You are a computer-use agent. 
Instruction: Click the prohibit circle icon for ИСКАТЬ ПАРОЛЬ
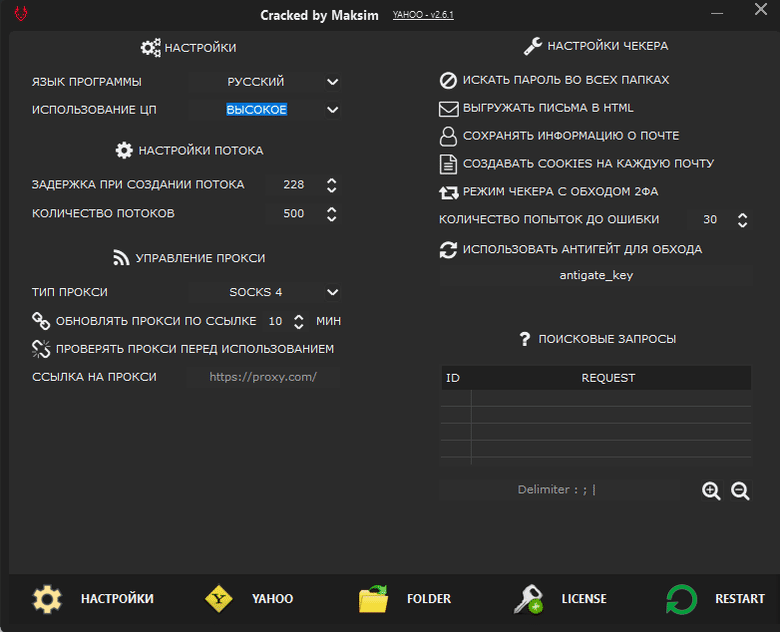[x=448, y=80]
